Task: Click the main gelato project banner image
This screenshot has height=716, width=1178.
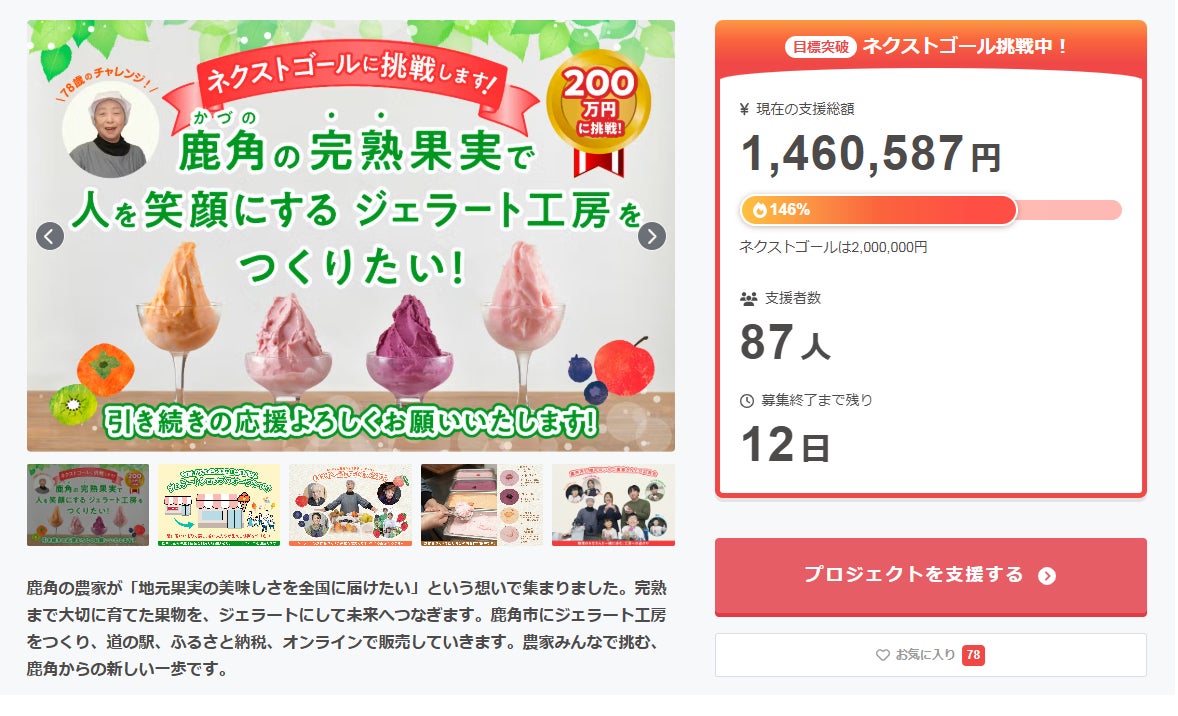Action: pos(350,300)
